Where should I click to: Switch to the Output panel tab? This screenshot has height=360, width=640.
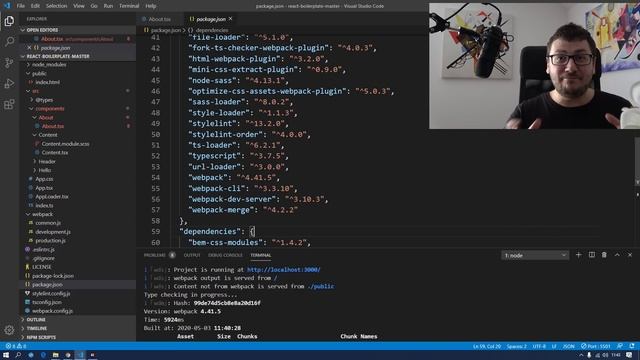pos(192,256)
